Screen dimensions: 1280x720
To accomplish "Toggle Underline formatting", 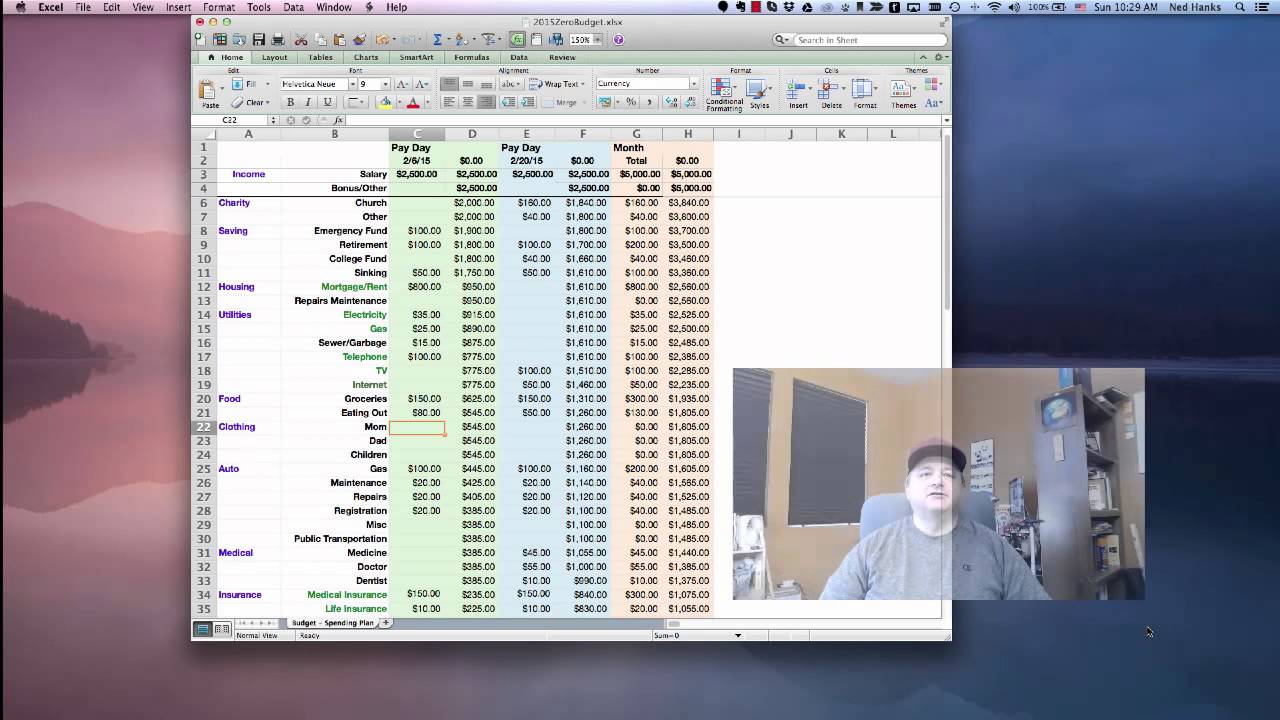I will [326, 102].
